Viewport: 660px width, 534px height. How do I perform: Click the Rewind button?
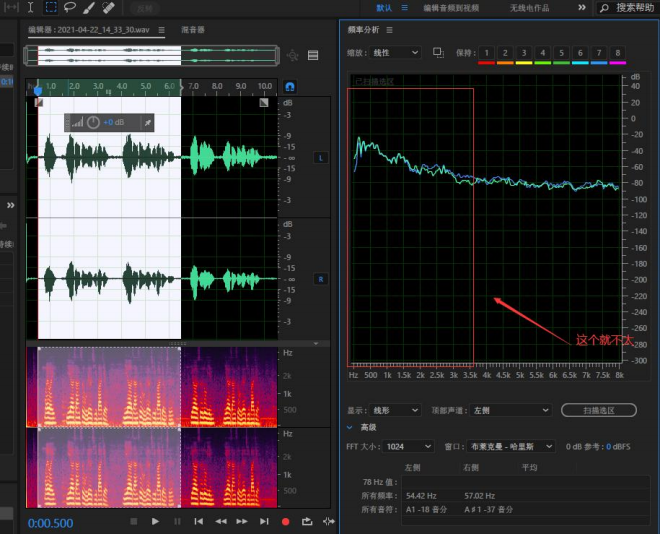(x=221, y=521)
